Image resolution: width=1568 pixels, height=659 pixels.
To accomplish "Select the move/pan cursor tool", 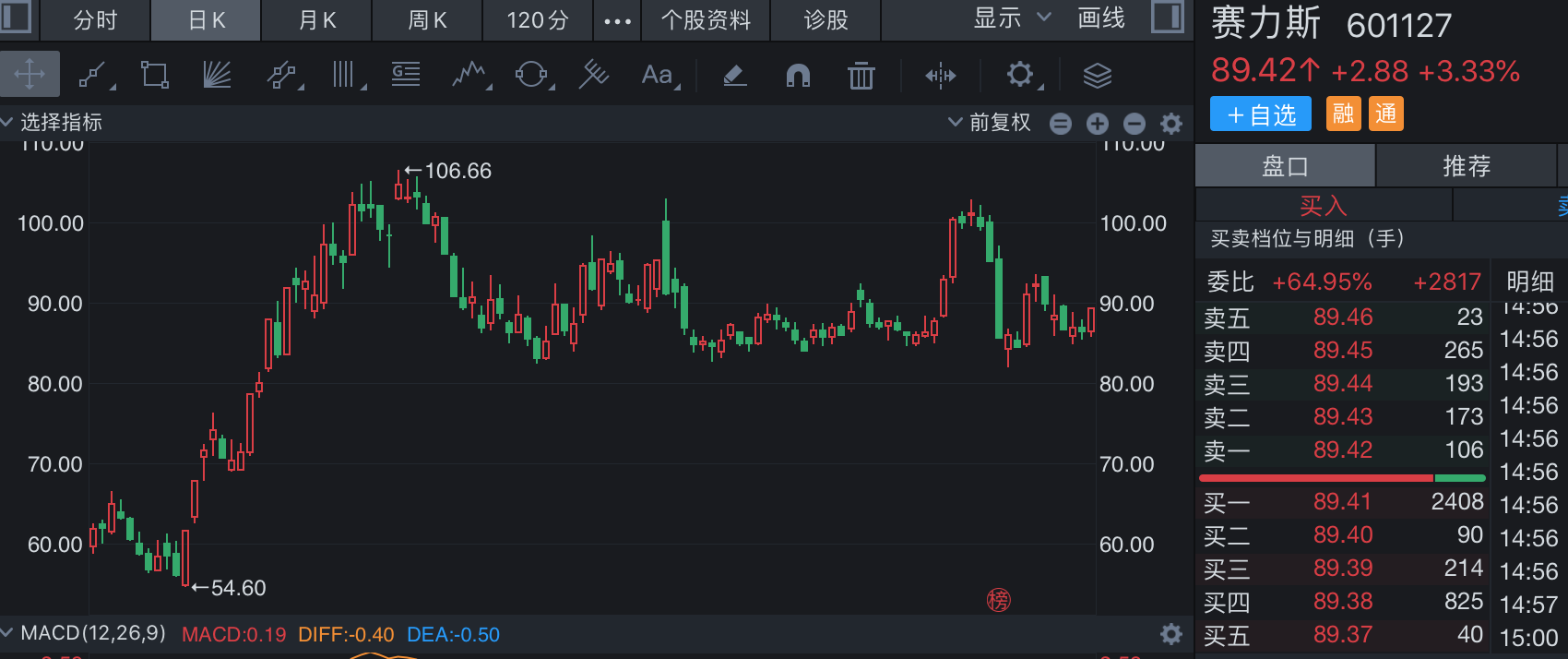I will (30, 75).
